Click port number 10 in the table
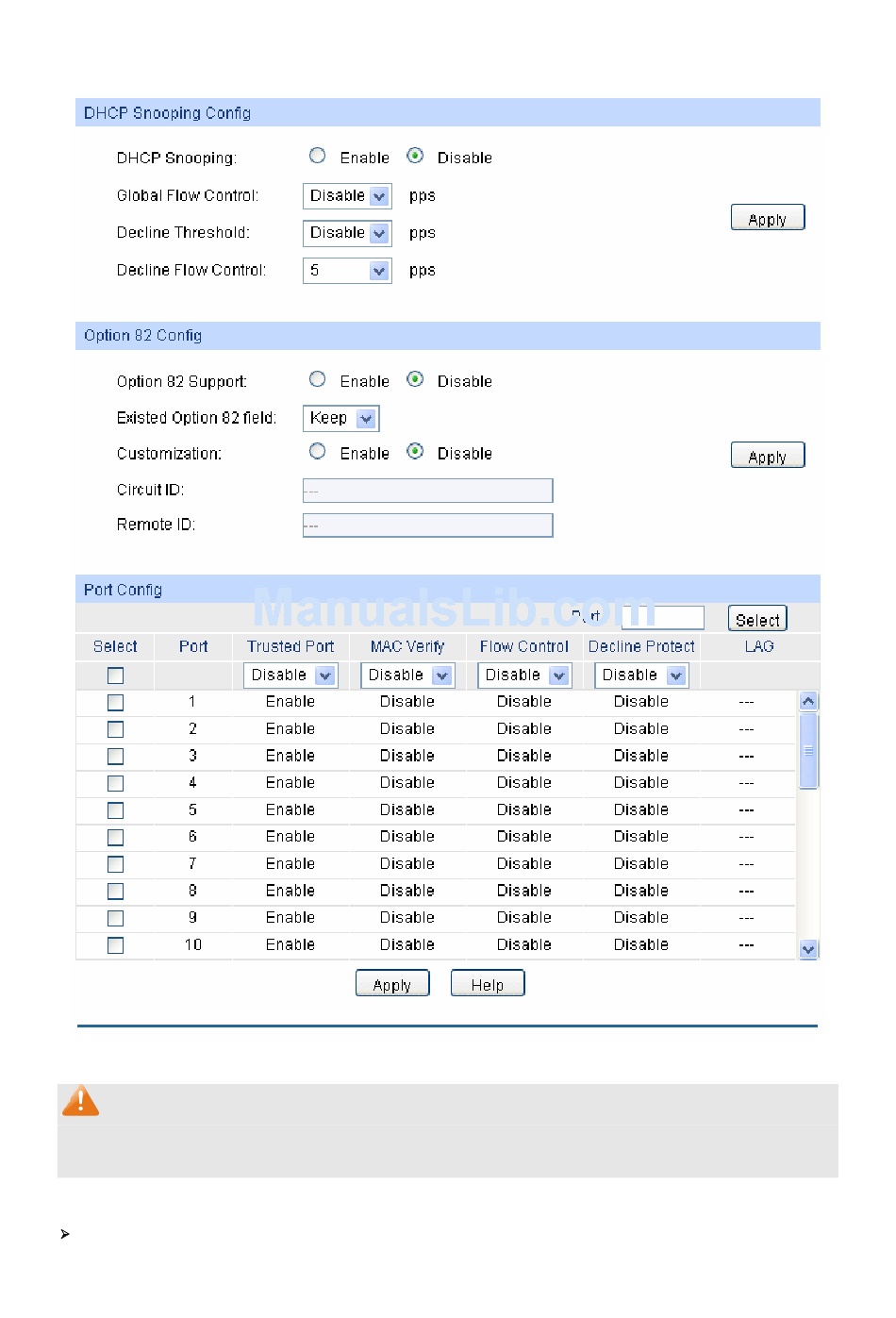896x1318 pixels. (193, 944)
